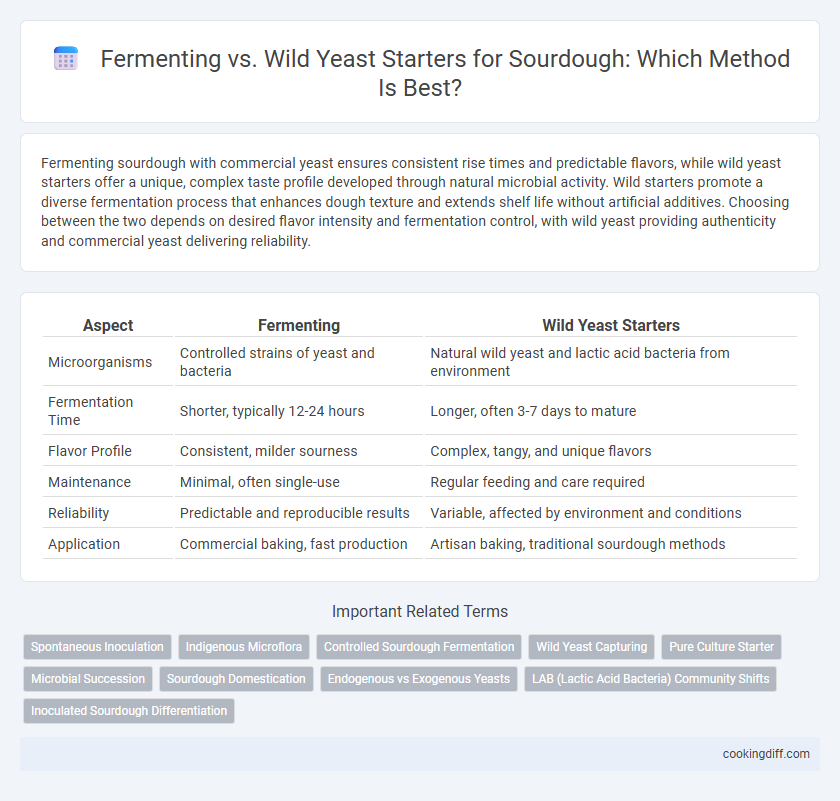Visit the cookingdiff.com footer link

[x=766, y=754]
